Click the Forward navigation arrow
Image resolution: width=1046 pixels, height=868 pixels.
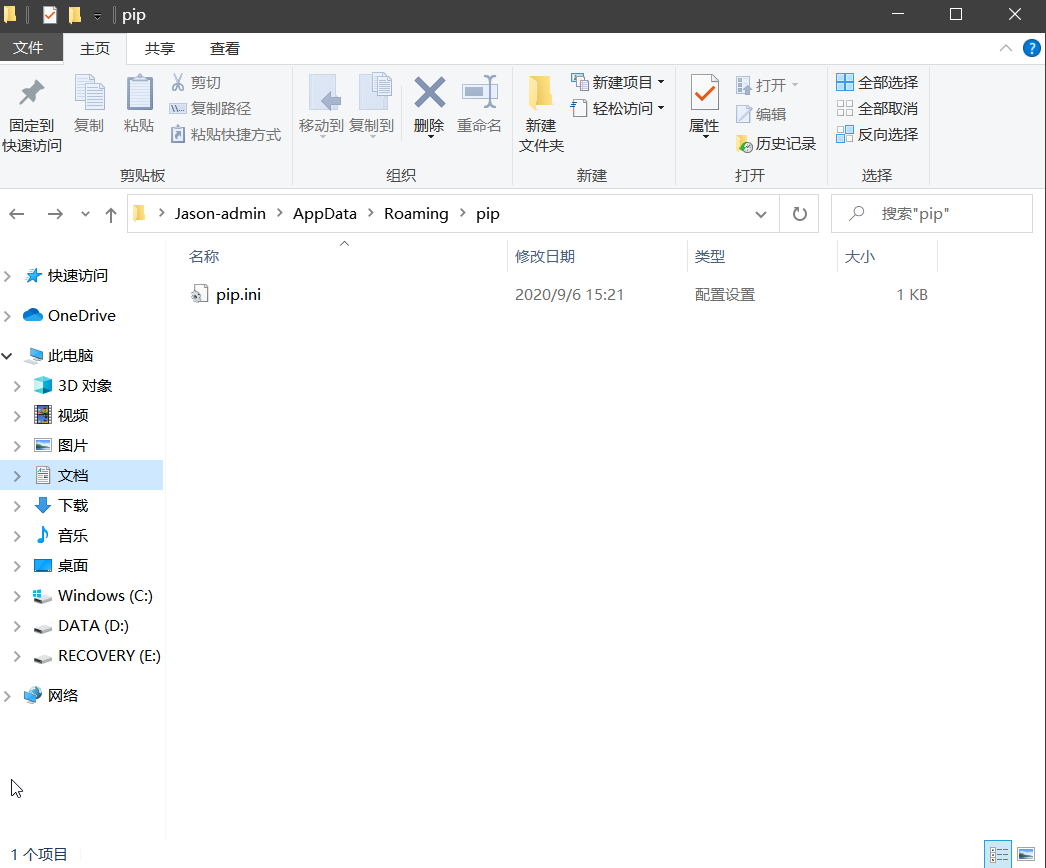(55, 214)
